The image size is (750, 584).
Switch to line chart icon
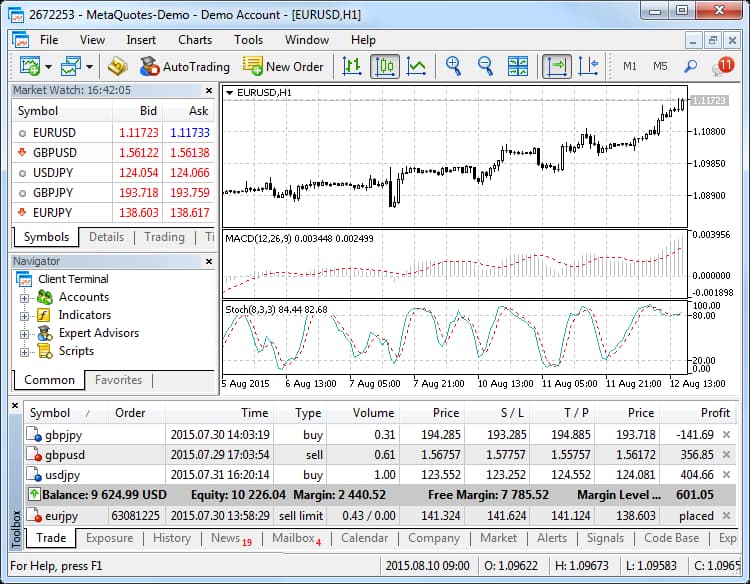(417, 67)
